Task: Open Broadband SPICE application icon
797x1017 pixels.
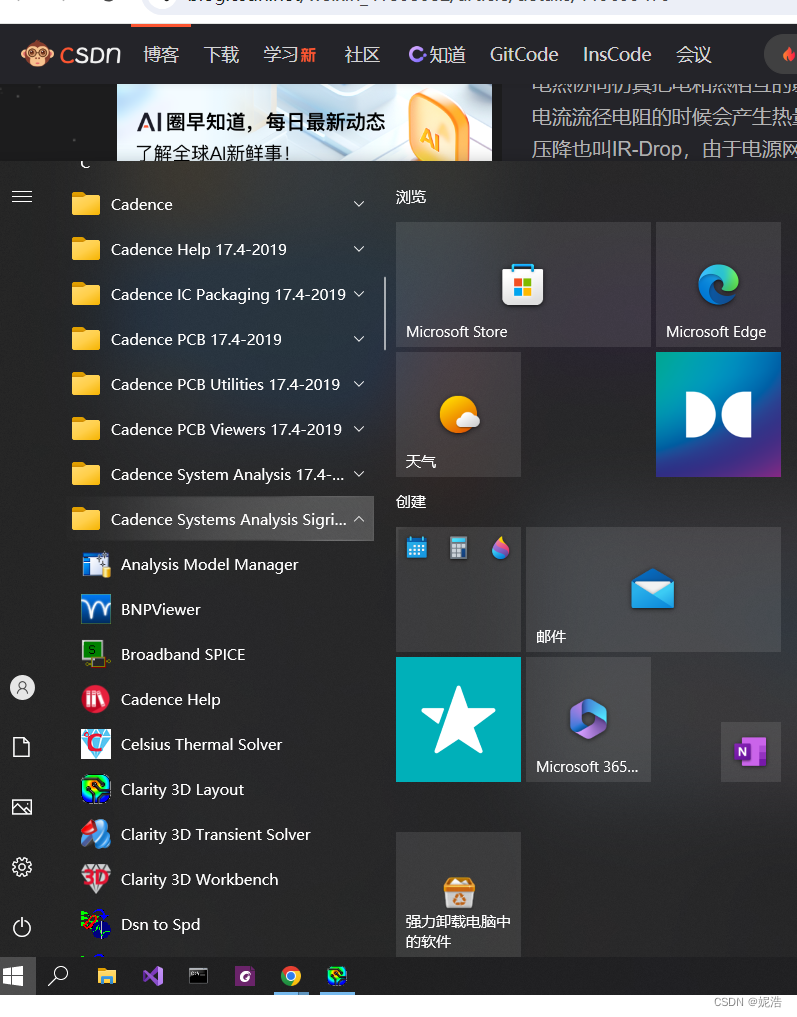Action: (x=96, y=654)
